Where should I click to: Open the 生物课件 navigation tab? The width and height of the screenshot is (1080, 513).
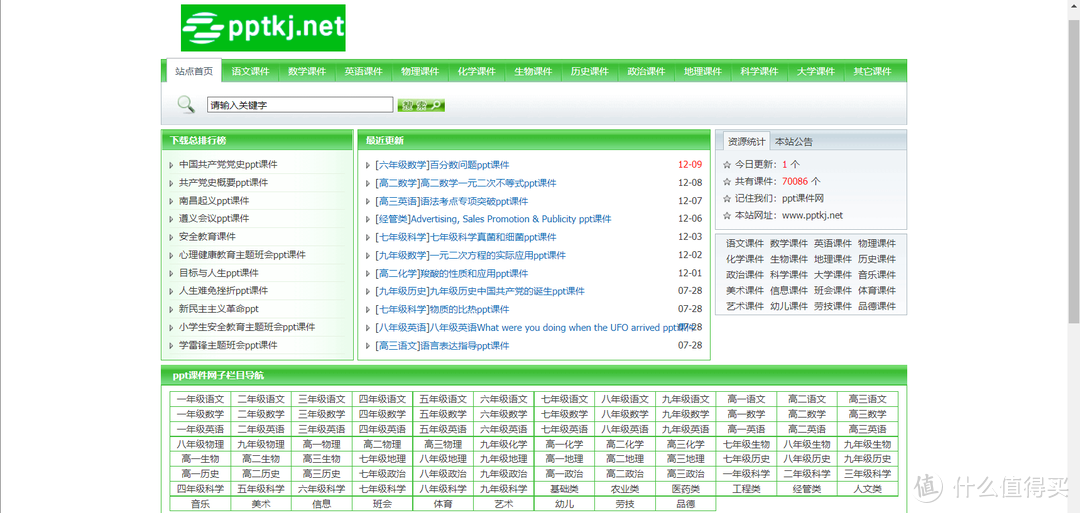pos(533,72)
